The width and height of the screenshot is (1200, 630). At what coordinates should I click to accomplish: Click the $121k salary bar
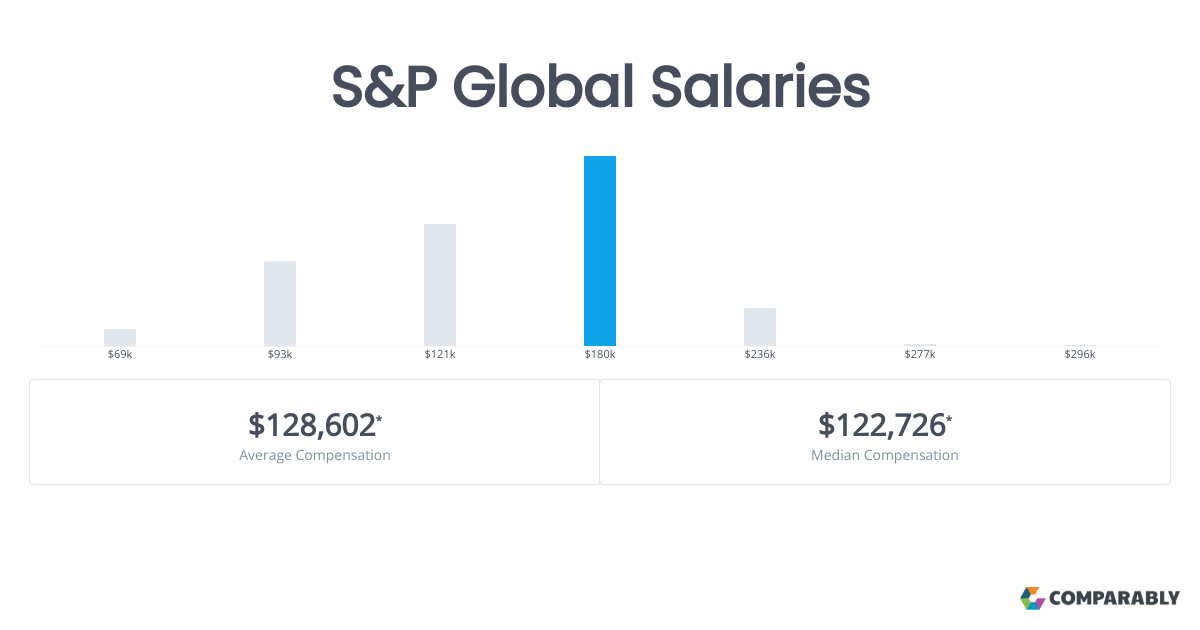point(440,285)
